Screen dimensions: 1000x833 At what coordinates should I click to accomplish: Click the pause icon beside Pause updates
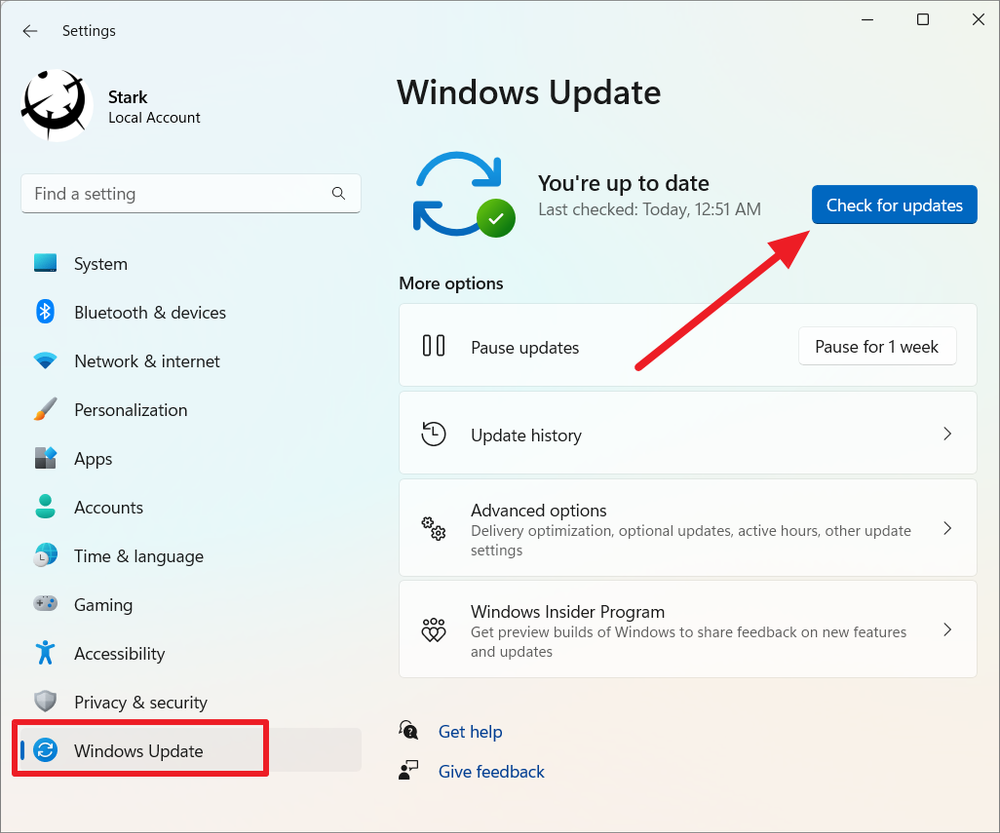434,346
